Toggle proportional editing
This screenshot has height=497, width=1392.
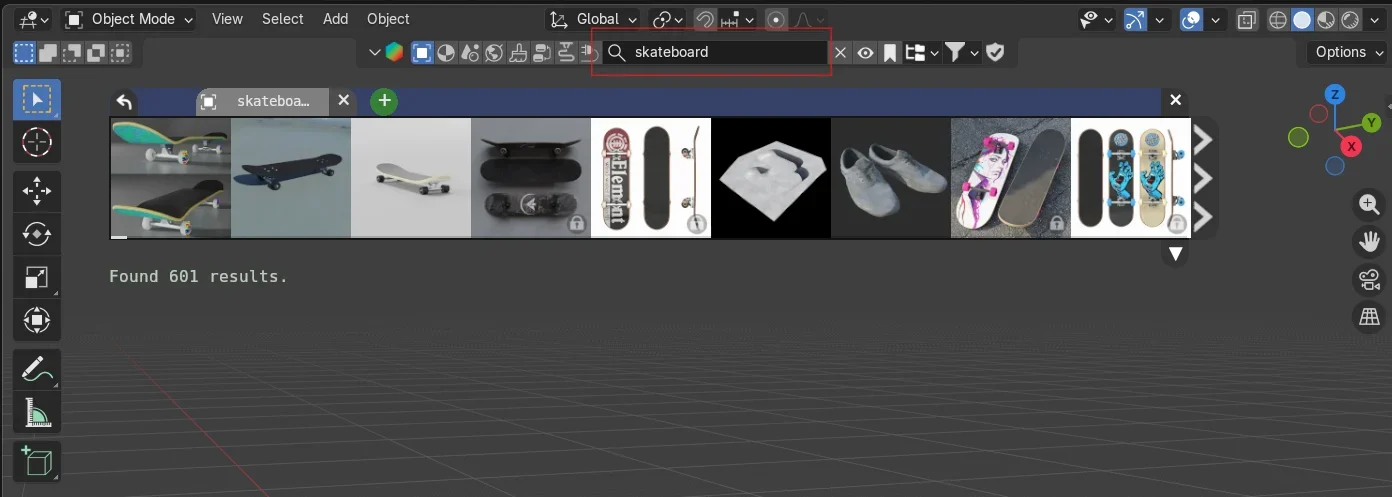[776, 19]
